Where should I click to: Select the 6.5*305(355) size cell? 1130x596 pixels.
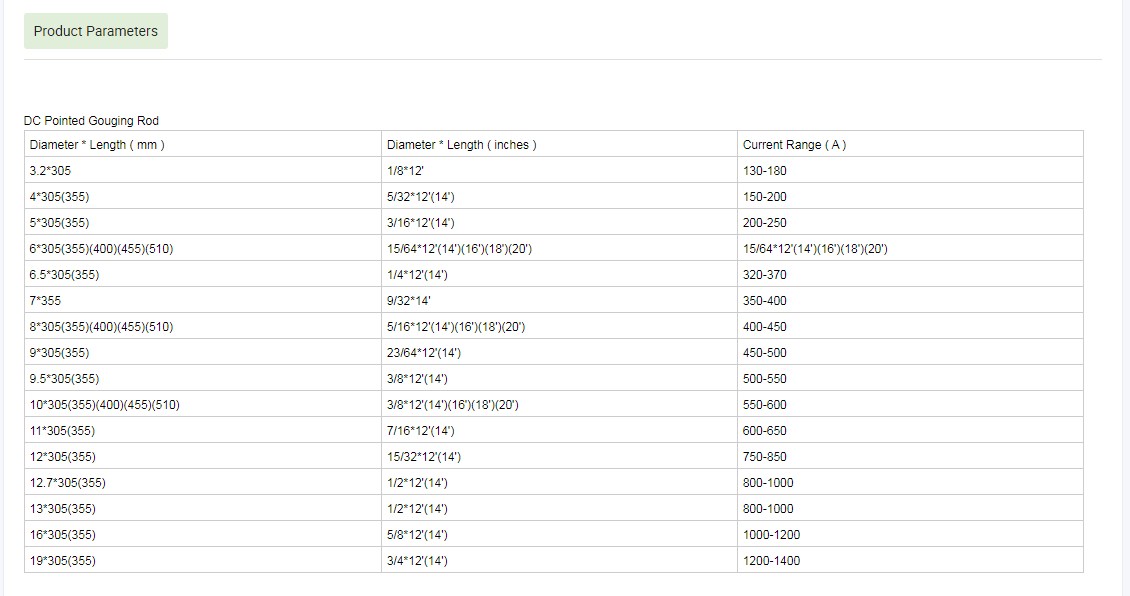(64, 275)
